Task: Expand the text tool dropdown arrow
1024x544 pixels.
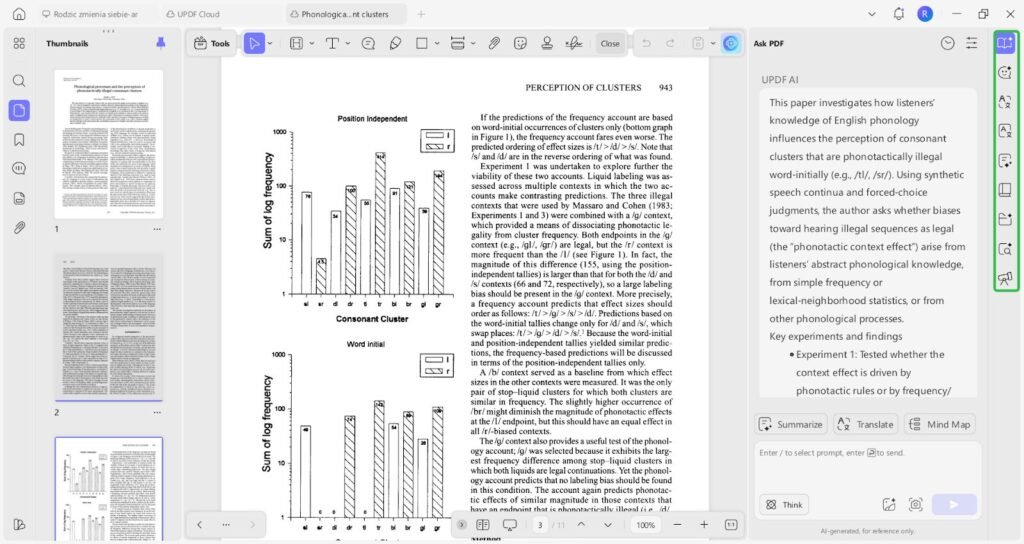Action: tap(346, 43)
